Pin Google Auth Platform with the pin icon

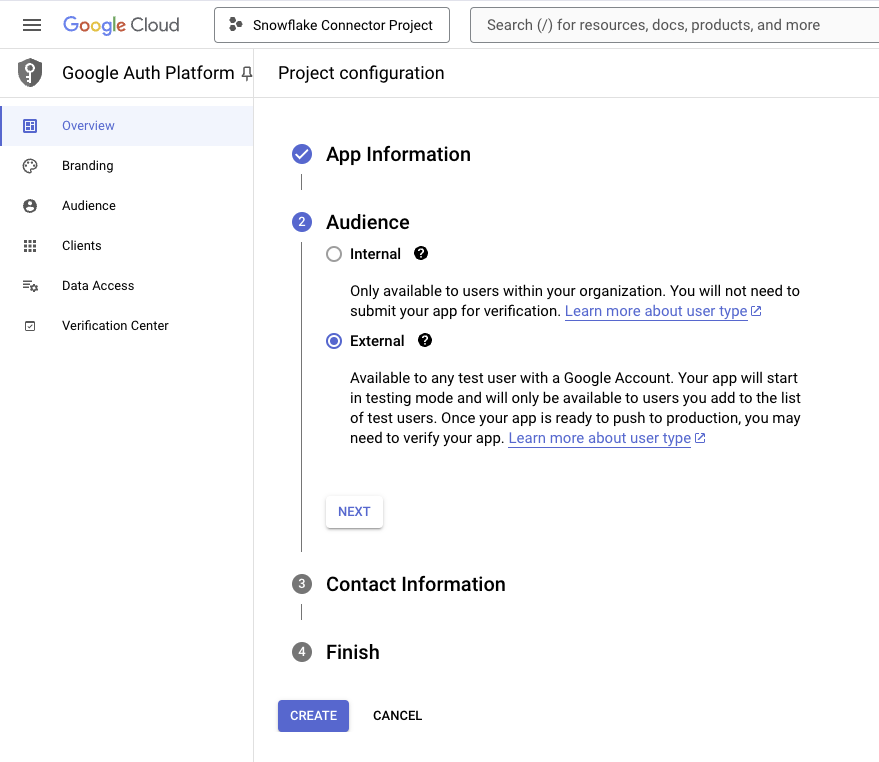(247, 74)
